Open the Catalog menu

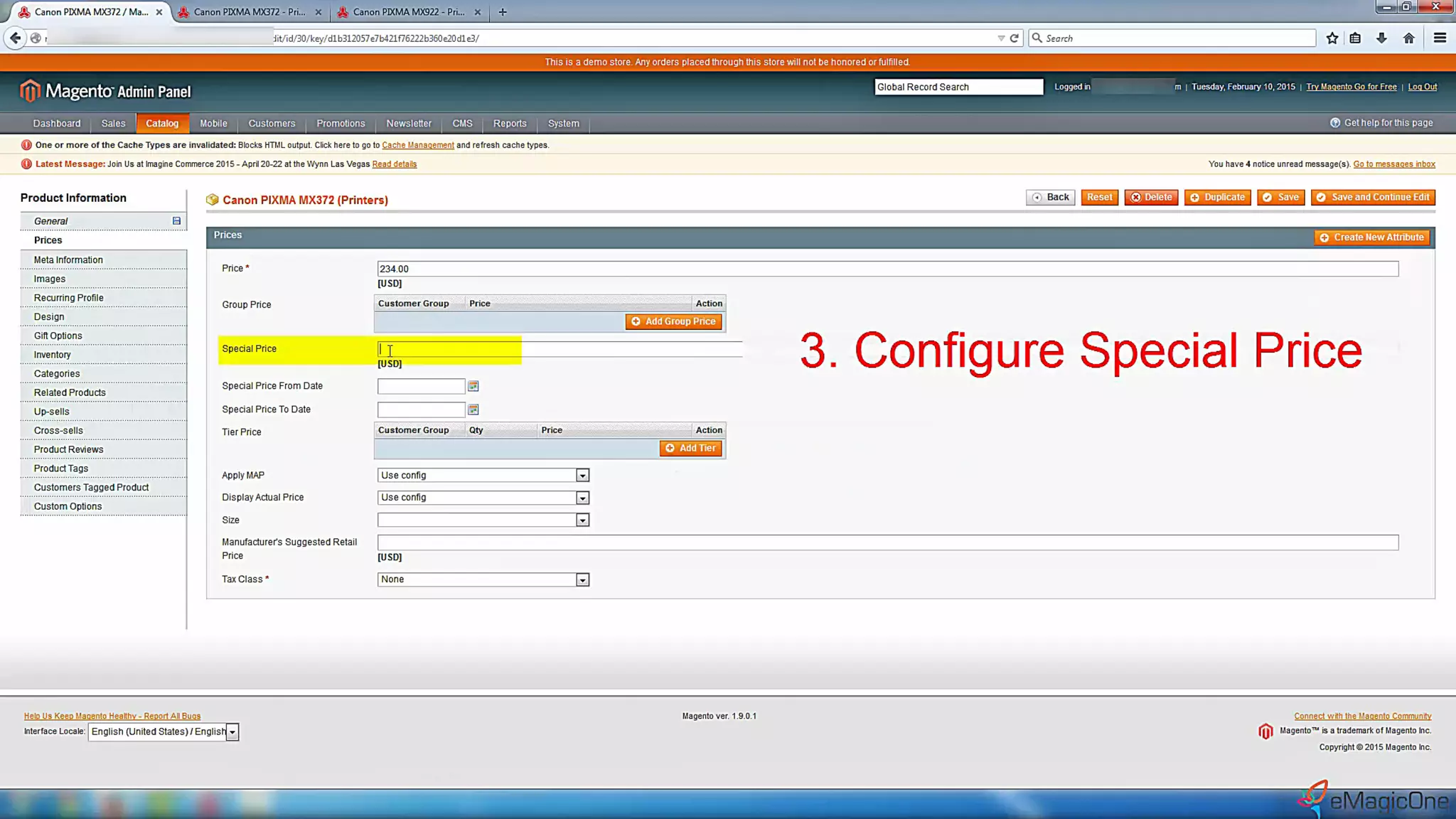162,124
